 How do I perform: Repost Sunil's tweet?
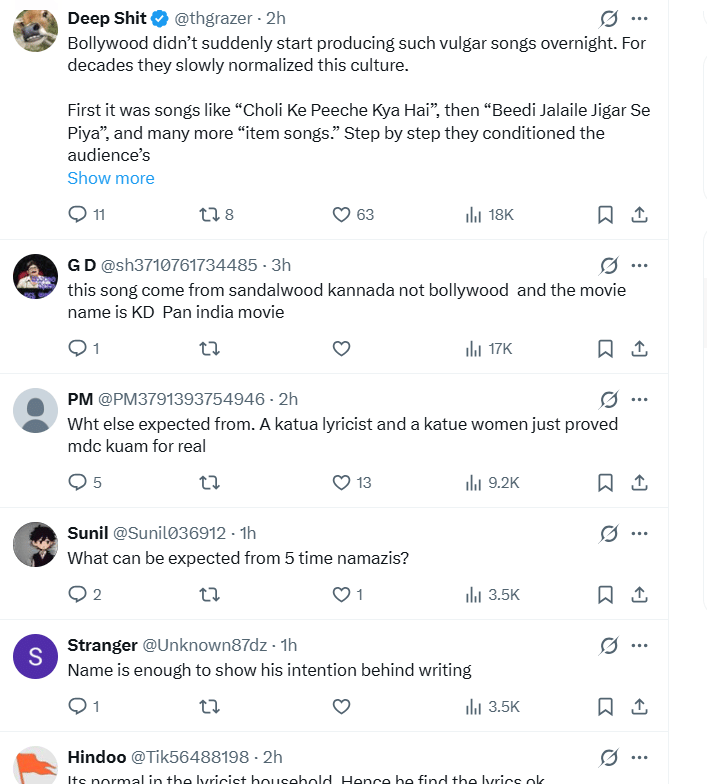coord(209,594)
